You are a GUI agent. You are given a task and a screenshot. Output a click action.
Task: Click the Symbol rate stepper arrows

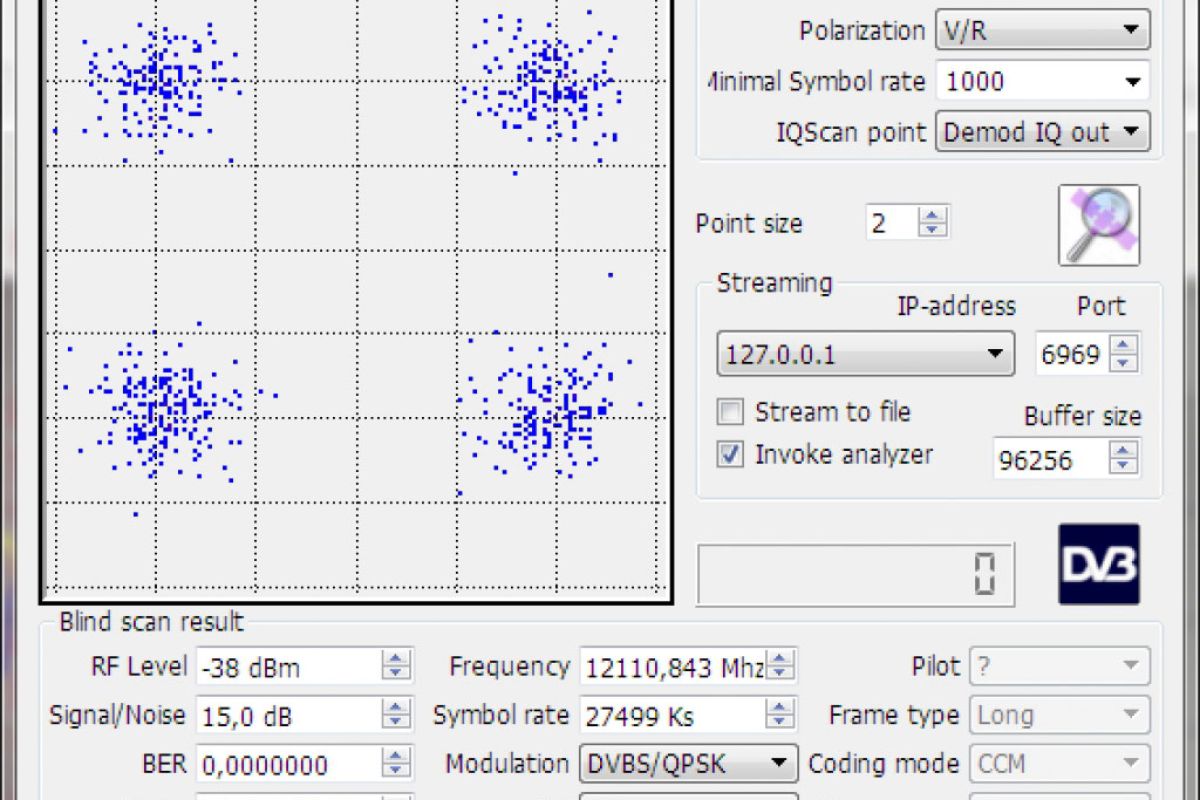tap(781, 716)
